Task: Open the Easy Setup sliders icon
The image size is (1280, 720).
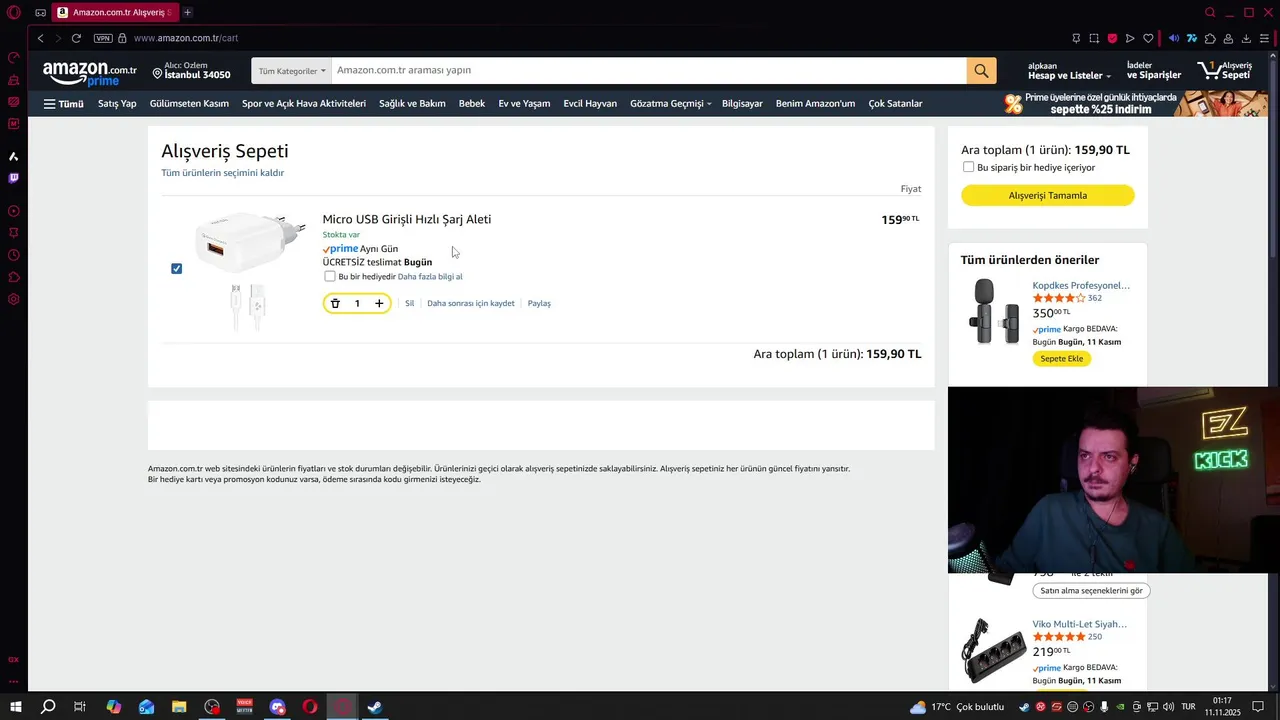Action: pos(1264,38)
